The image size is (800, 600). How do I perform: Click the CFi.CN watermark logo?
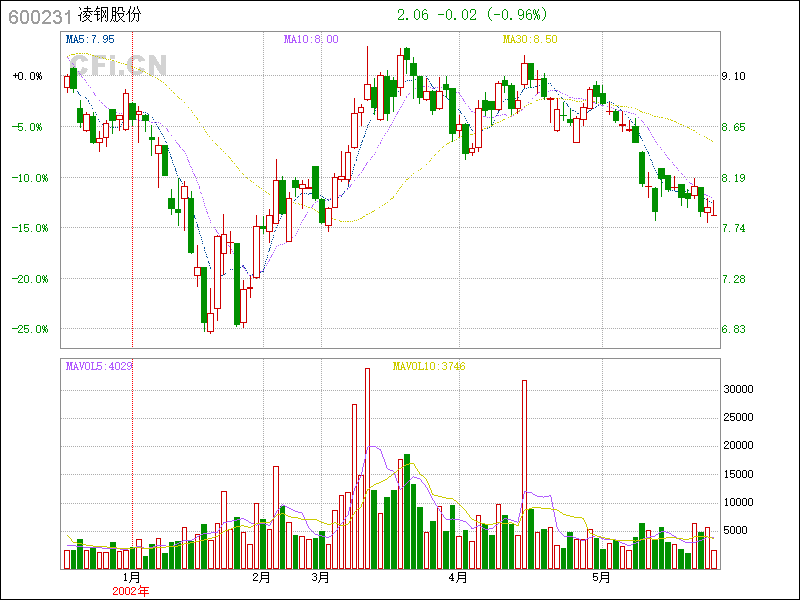pyautogui.click(x=117, y=65)
